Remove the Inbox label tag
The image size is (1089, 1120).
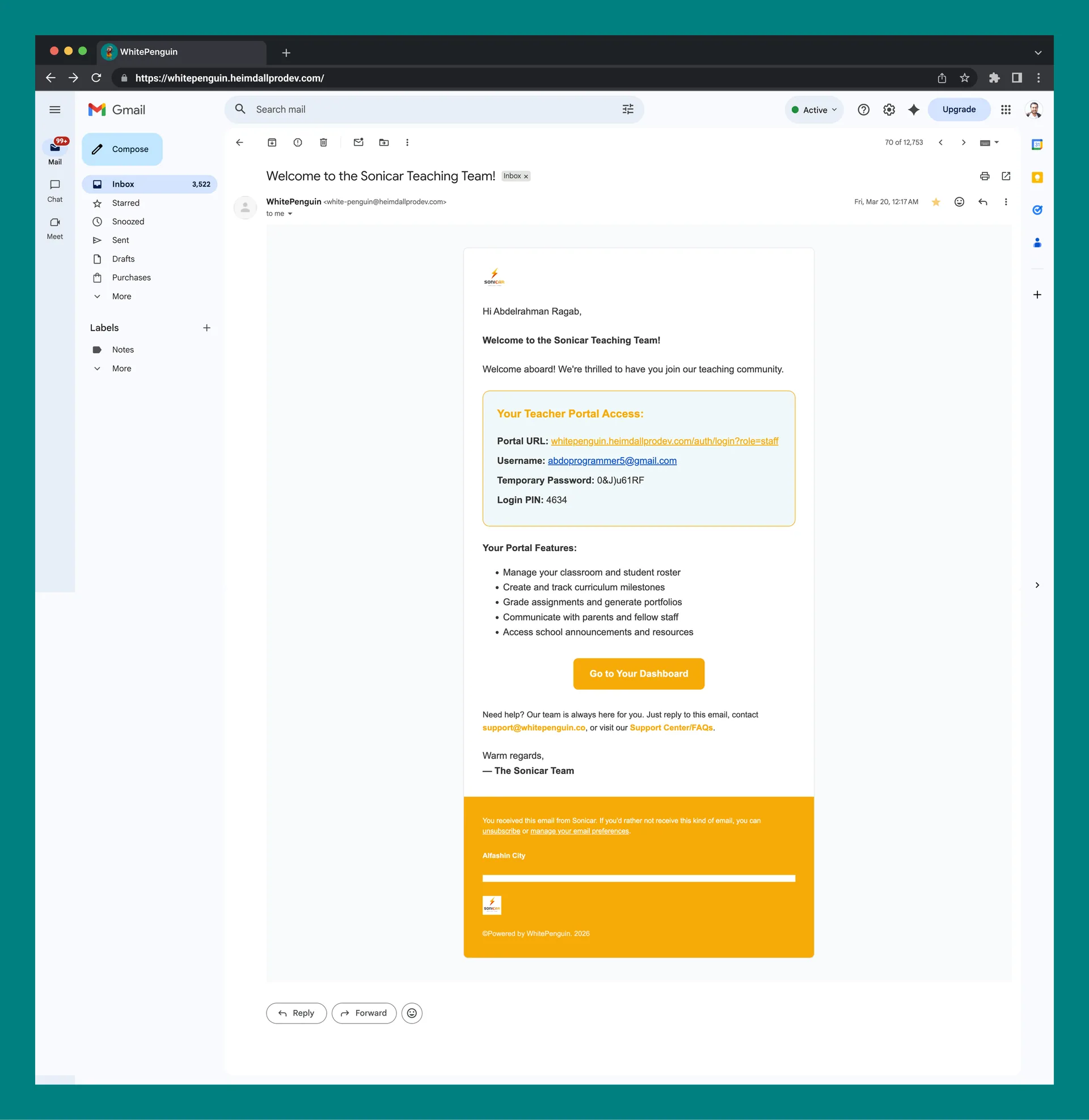(526, 177)
